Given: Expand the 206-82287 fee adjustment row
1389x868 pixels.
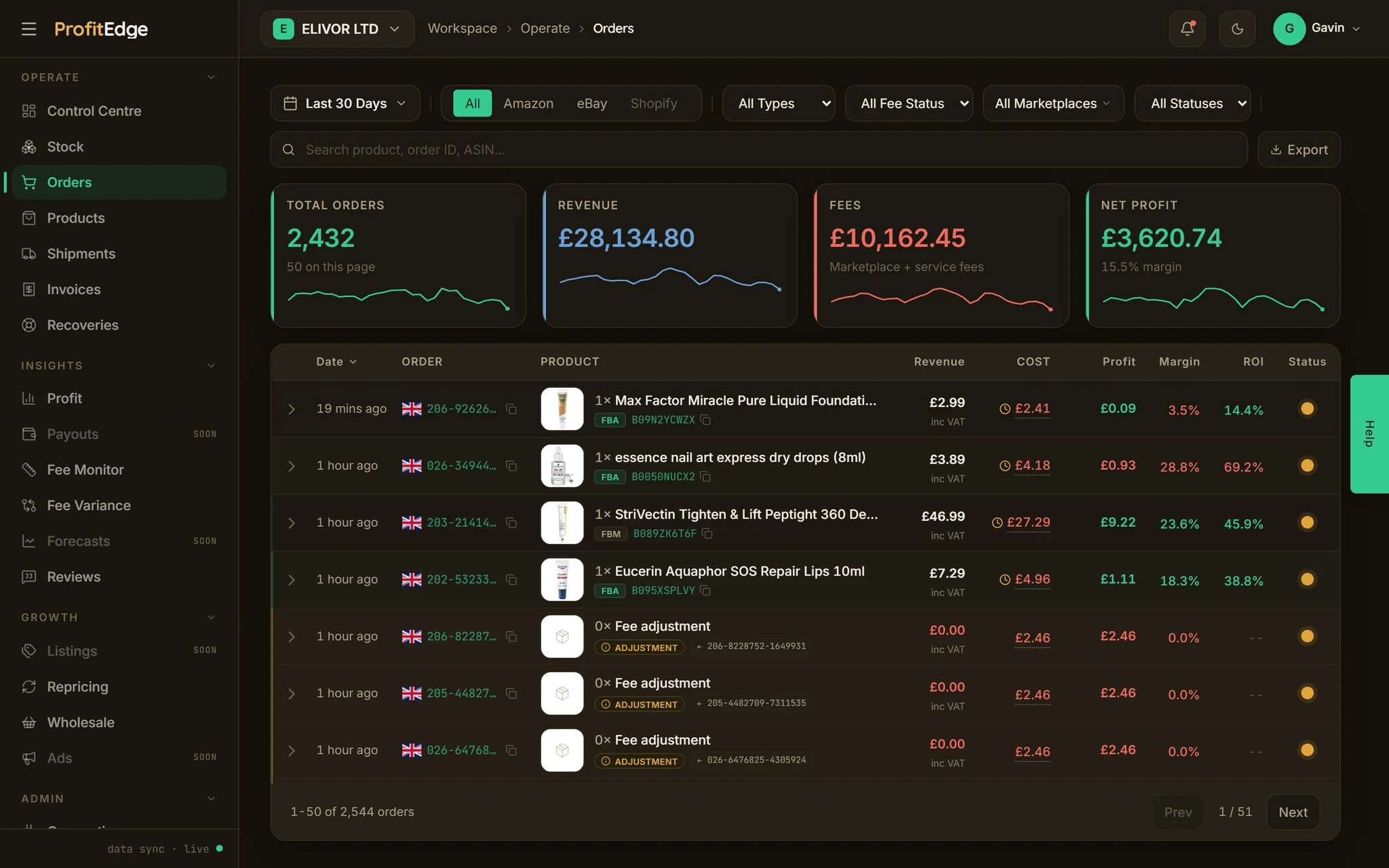Looking at the screenshot, I should tap(292, 637).
